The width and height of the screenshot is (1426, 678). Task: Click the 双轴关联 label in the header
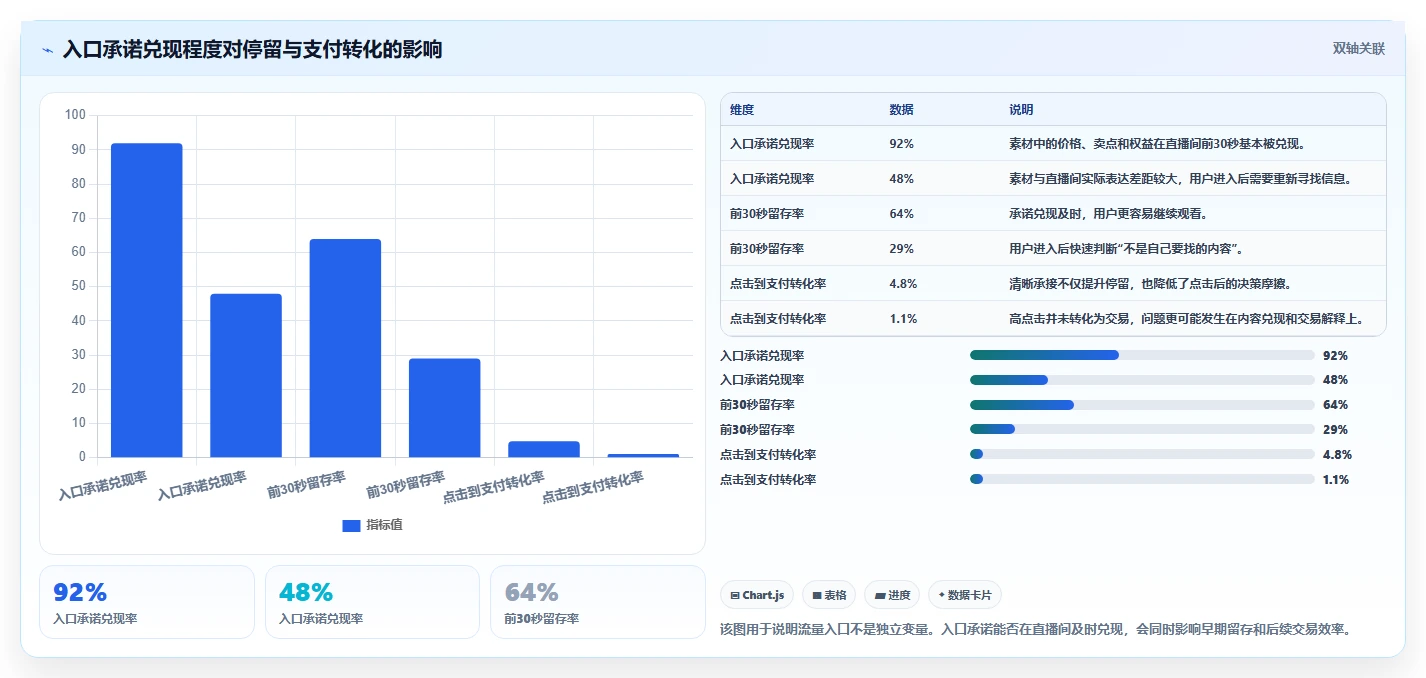[x=1359, y=49]
